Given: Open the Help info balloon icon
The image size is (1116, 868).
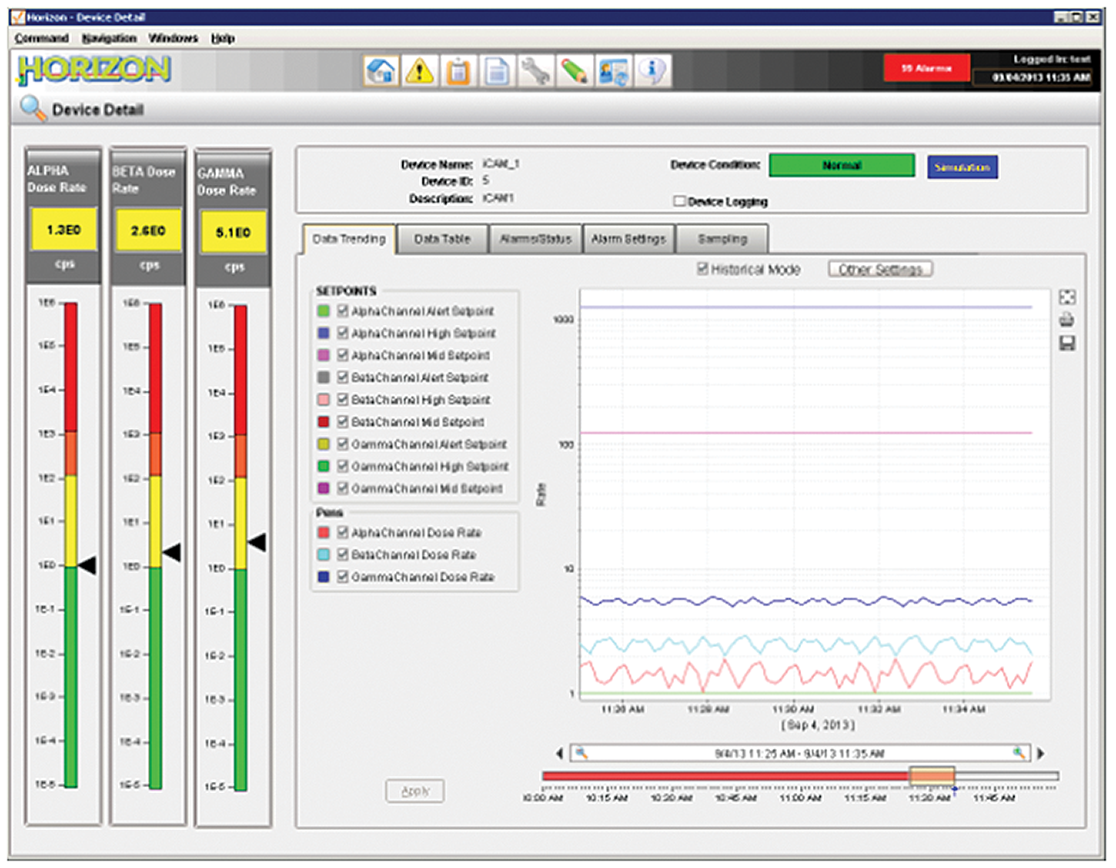Looking at the screenshot, I should click(x=650, y=70).
